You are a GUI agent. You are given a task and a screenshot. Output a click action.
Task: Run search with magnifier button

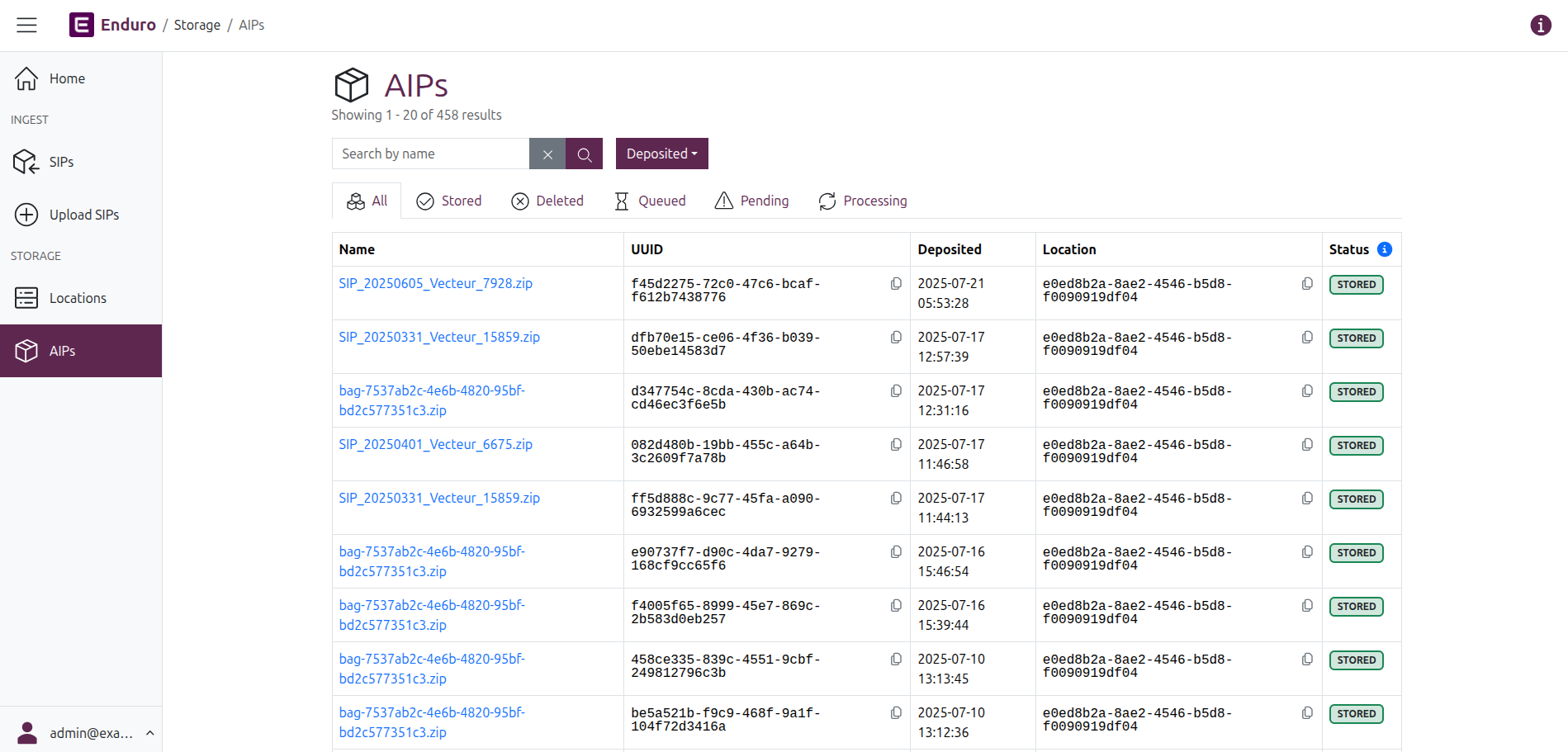point(584,154)
